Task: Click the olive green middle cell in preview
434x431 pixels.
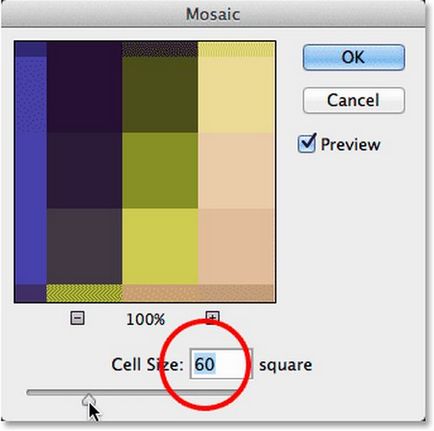Action: click(x=160, y=170)
